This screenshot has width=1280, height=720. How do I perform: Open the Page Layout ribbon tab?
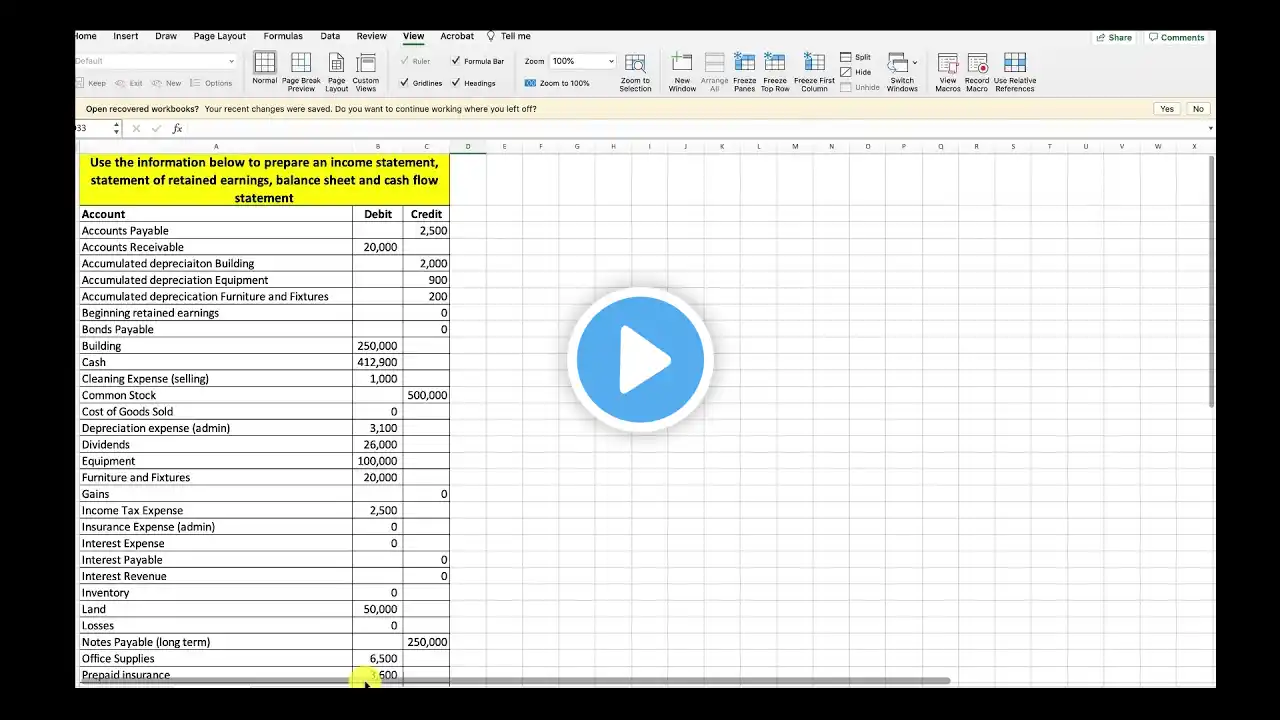point(220,36)
